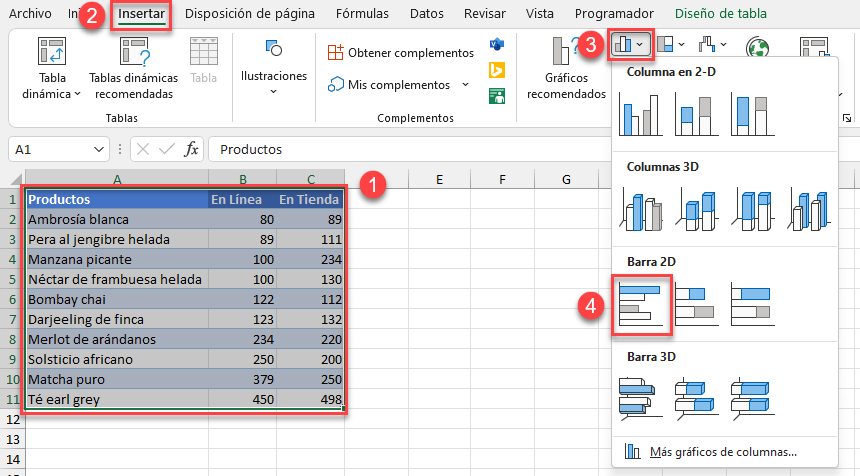Open charts group dialog launcher

tap(847, 118)
